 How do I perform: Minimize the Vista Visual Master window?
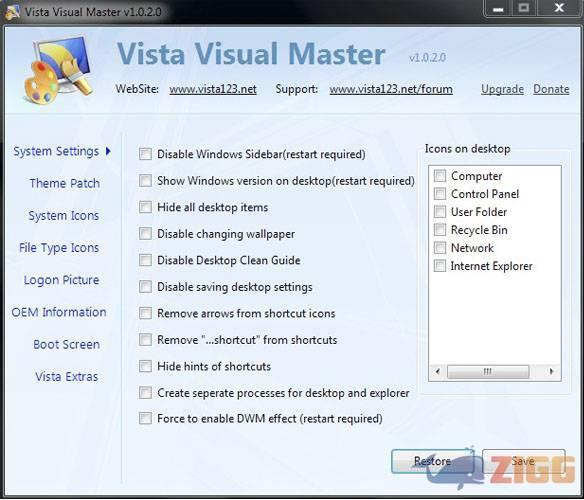tap(498, 8)
